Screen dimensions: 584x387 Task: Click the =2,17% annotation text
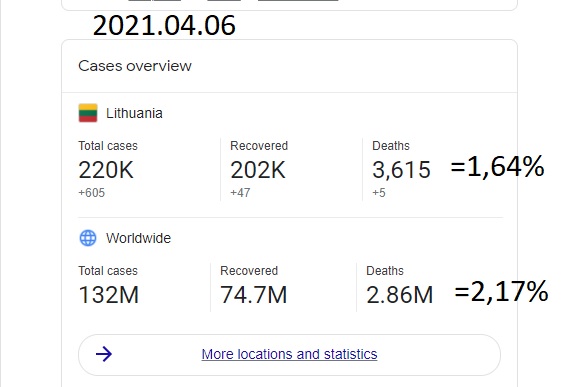[501, 291]
